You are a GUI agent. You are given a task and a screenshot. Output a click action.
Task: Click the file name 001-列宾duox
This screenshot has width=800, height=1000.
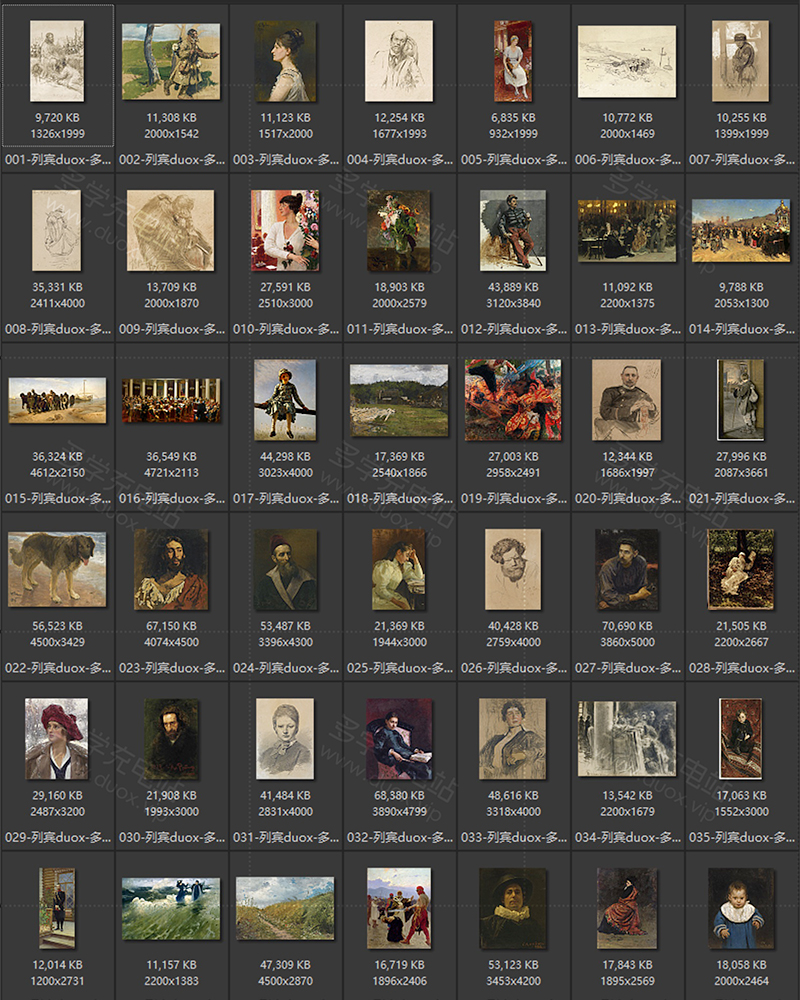(57, 159)
